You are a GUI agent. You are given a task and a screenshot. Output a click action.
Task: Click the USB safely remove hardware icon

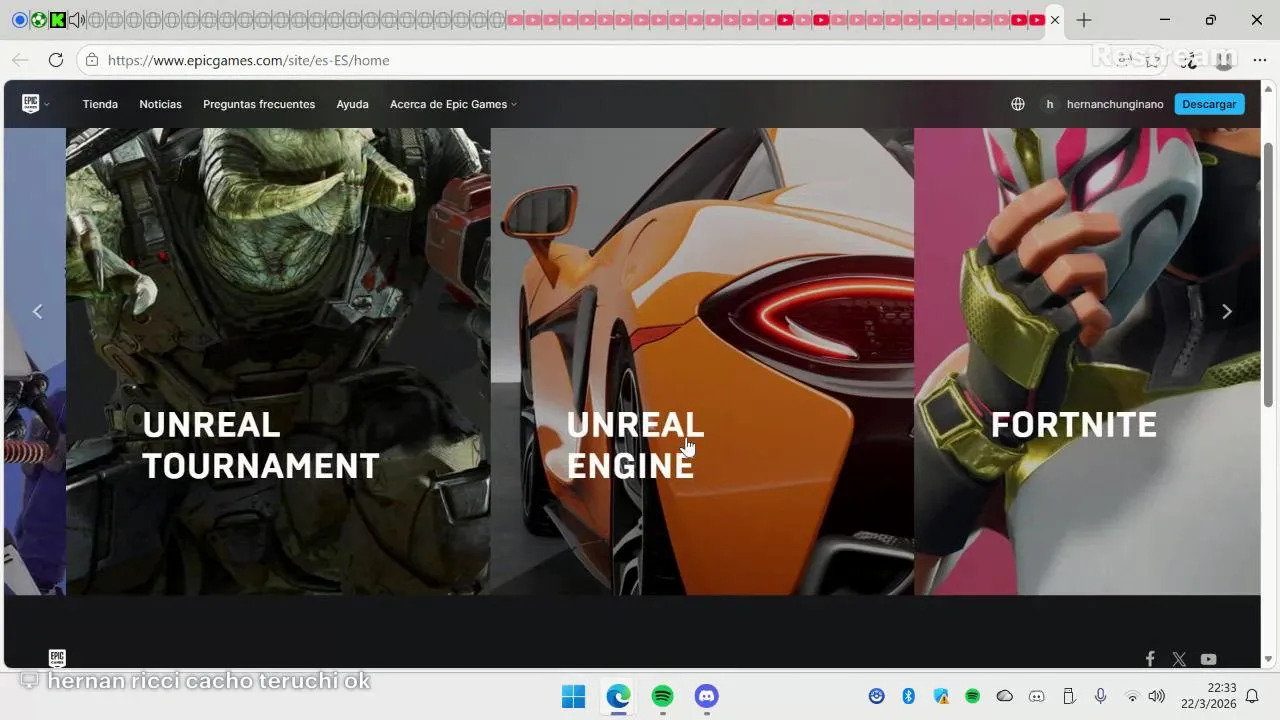pos(1068,696)
